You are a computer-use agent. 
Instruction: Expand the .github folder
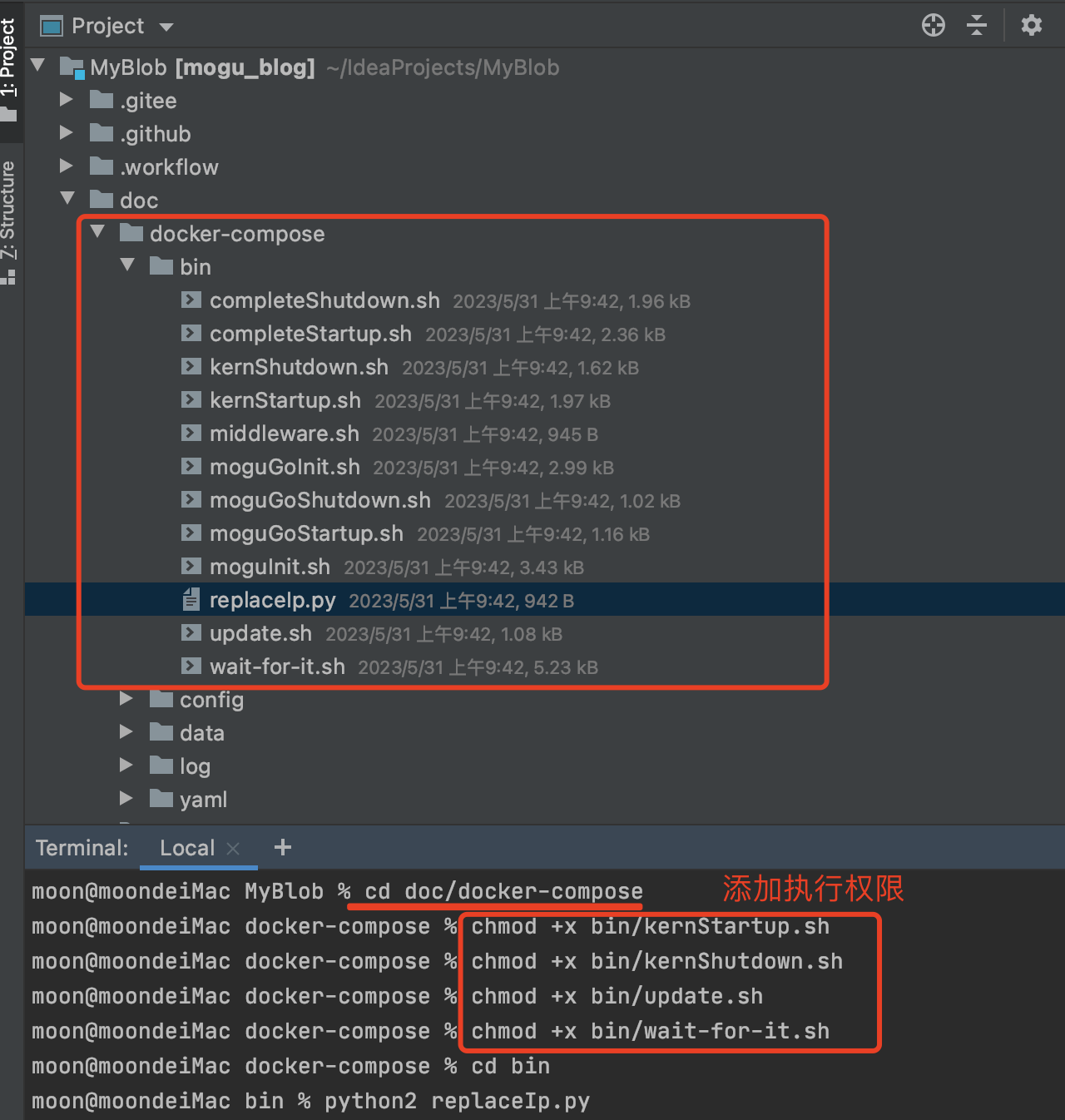point(67,133)
